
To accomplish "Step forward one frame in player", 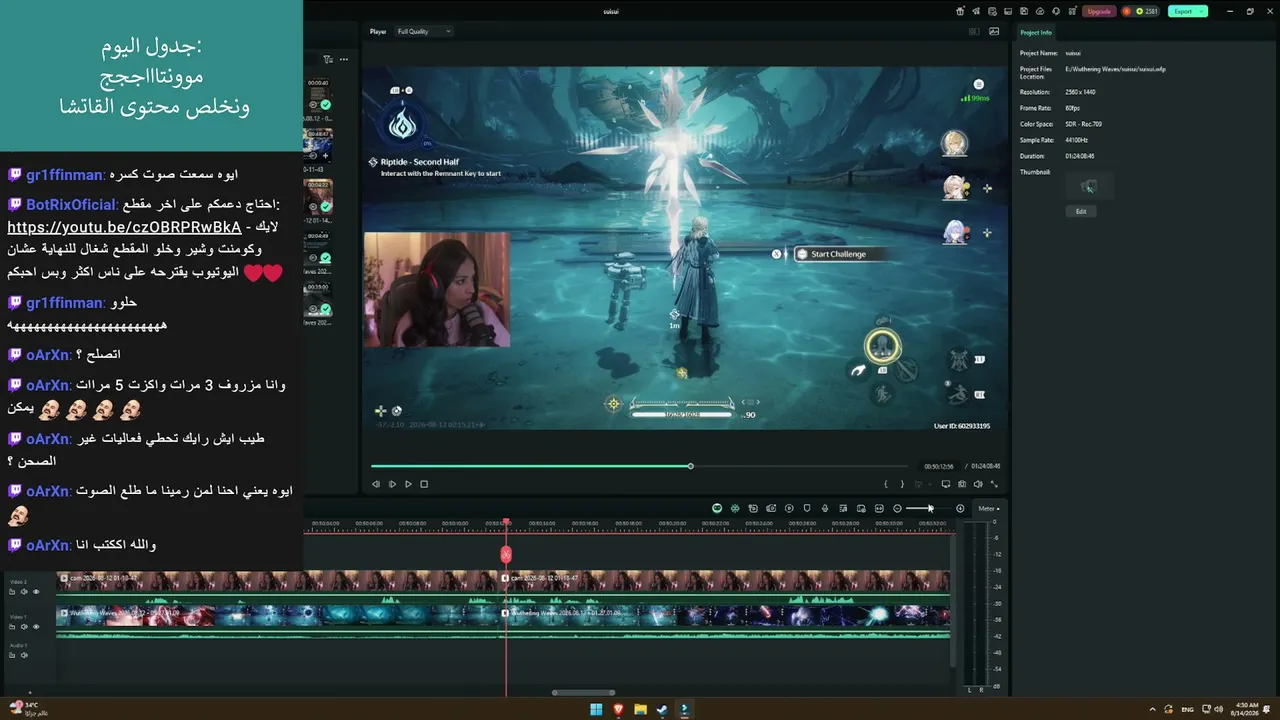I will point(392,484).
